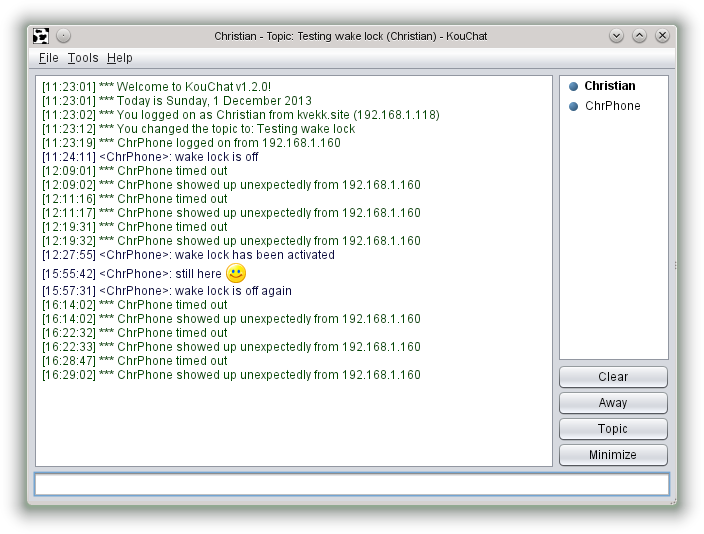Viewport: 704px width, 534px height.
Task: Click 'showed up unexpectedly' line at 16:14:02
Action: tap(231, 319)
